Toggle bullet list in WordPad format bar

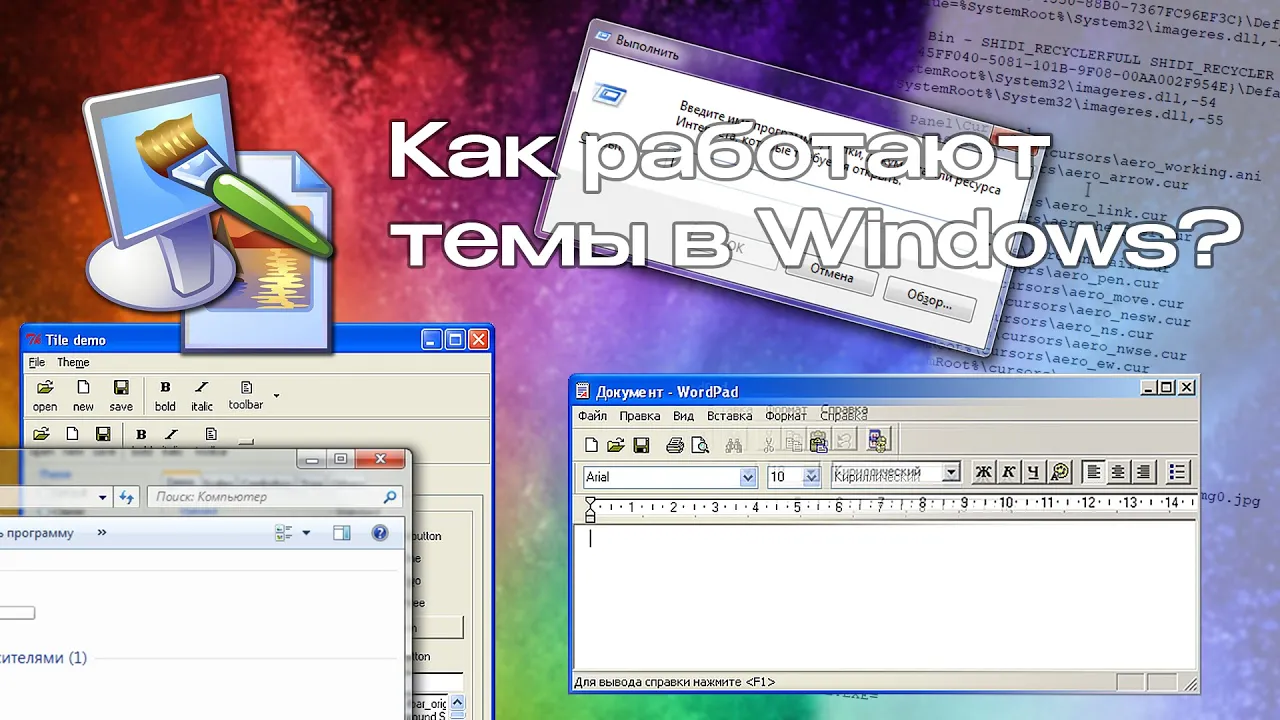coord(1177,473)
